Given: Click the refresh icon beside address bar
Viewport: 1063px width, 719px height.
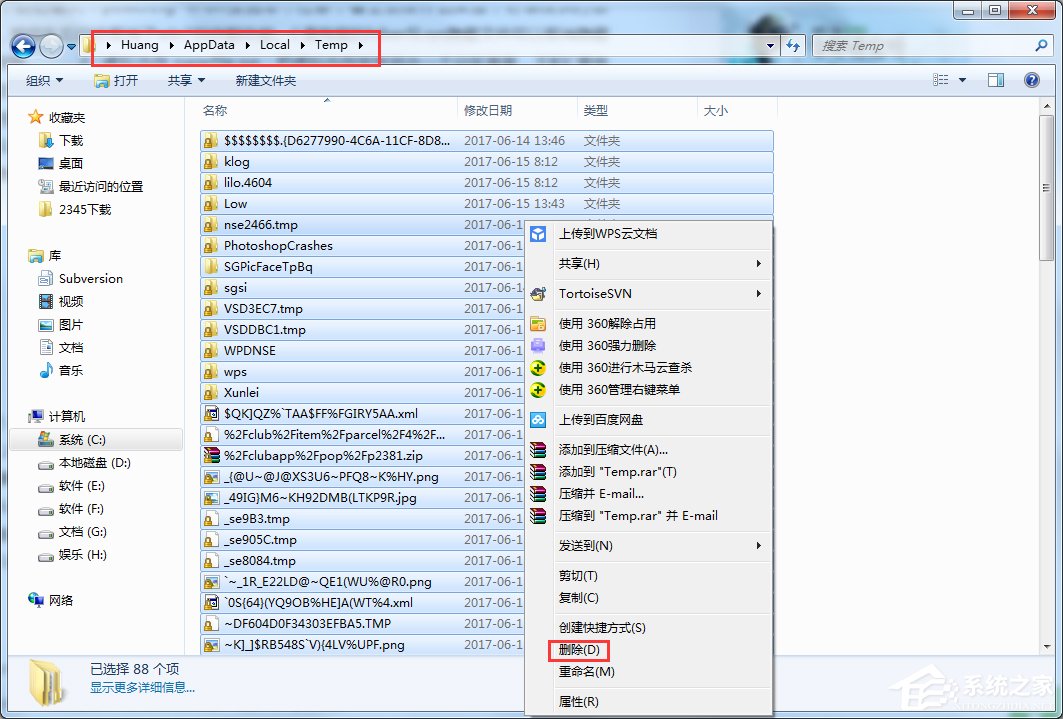Looking at the screenshot, I should click(790, 45).
